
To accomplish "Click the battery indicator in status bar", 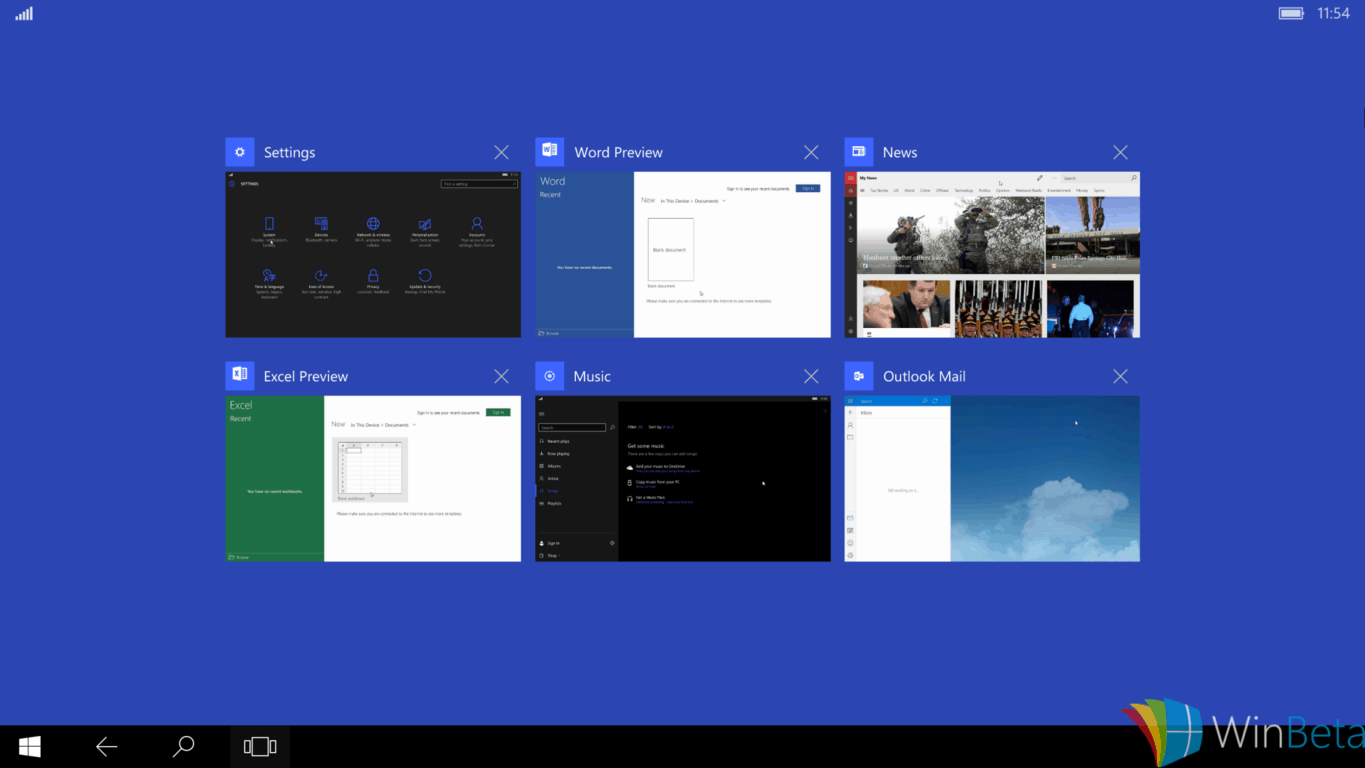I will (x=1291, y=13).
